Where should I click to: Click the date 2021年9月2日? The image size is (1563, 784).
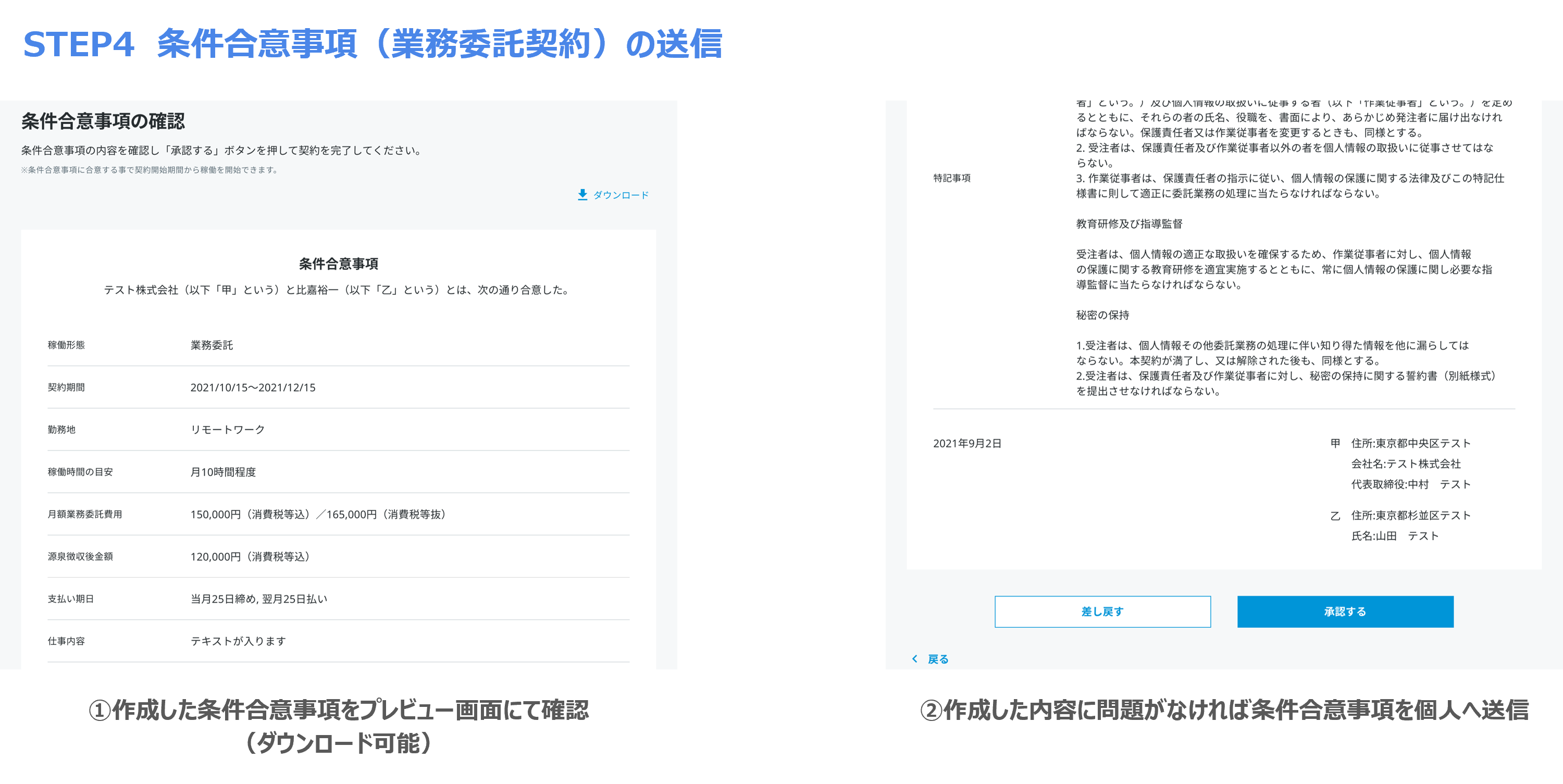point(966,444)
